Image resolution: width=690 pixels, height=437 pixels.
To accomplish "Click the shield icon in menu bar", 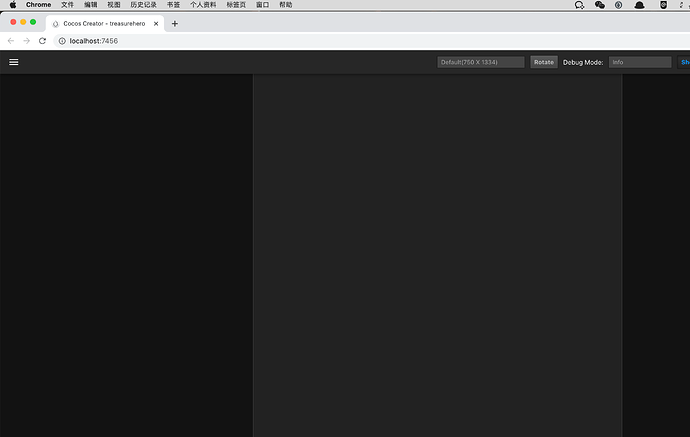I will tap(663, 5).
